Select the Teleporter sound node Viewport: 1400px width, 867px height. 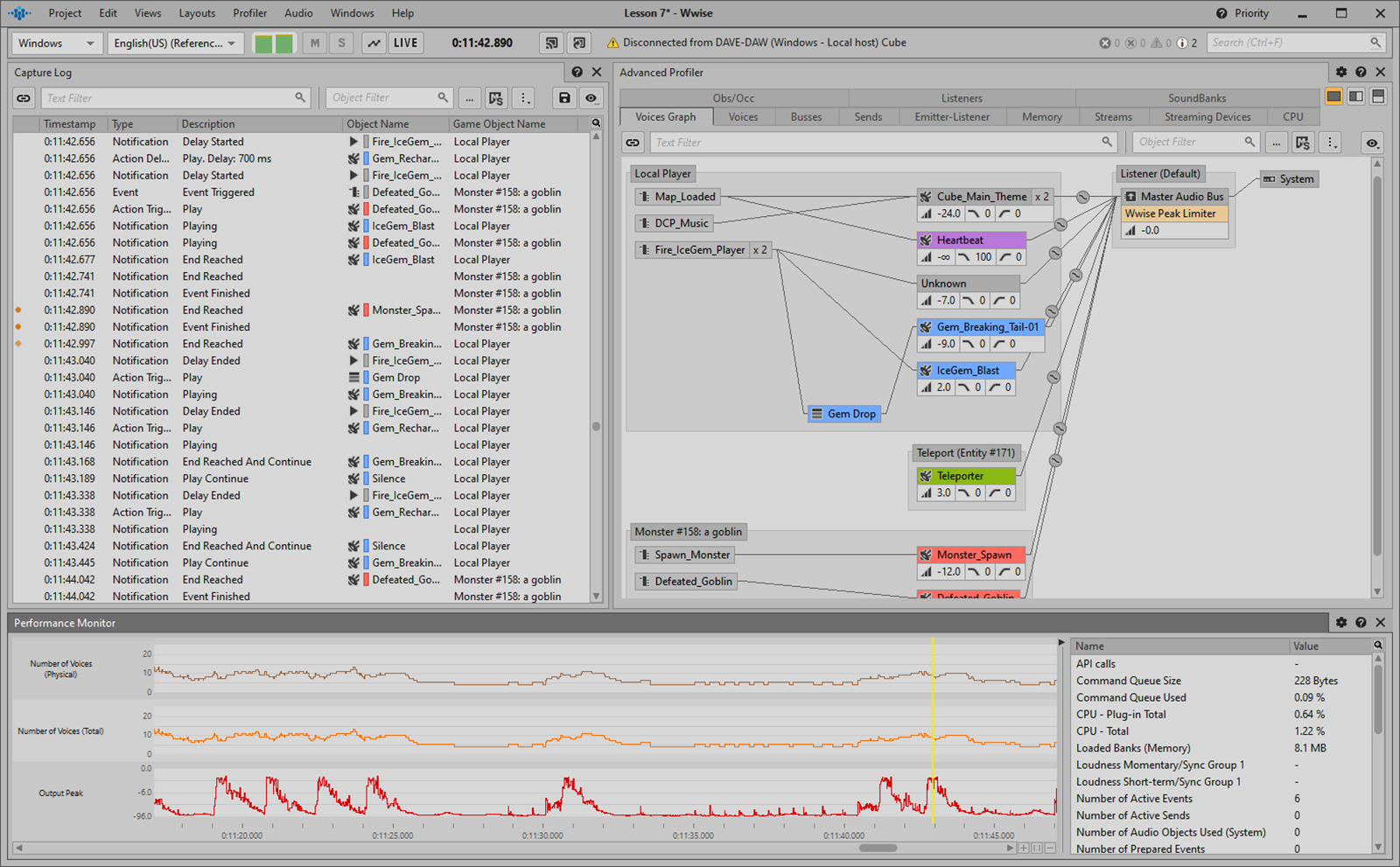(x=966, y=476)
